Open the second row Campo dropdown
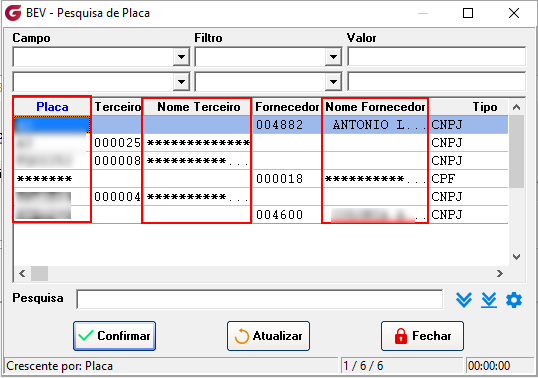The height and width of the screenshot is (378, 538). (181, 82)
